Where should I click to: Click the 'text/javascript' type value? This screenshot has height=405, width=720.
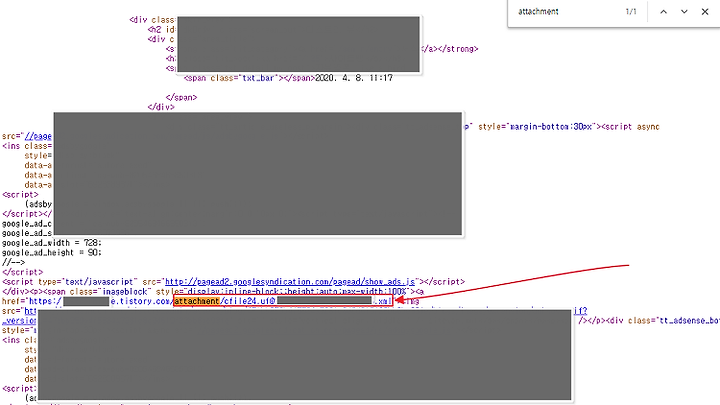[x=99, y=281]
